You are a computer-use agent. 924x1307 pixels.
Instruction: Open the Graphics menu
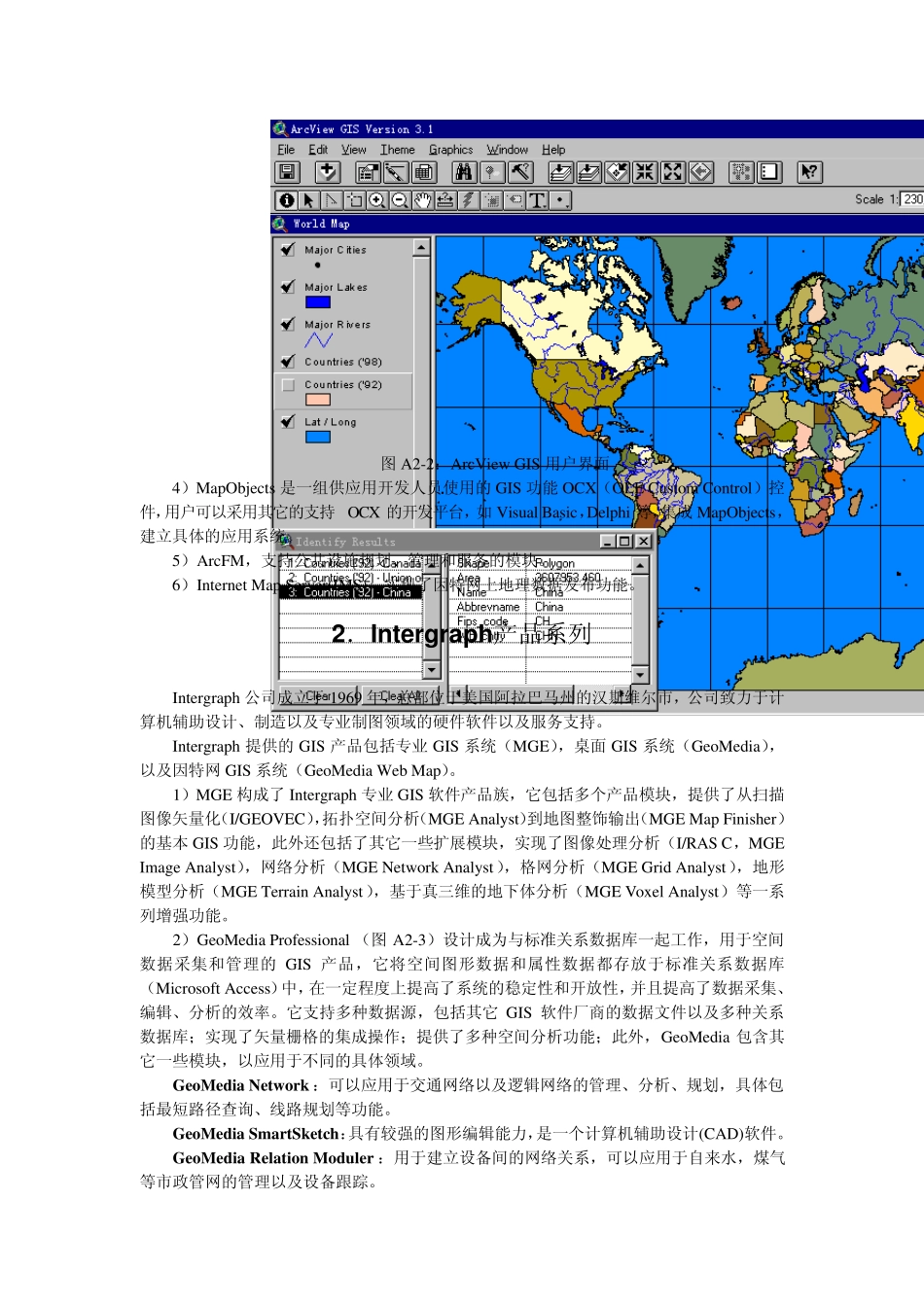450,150
